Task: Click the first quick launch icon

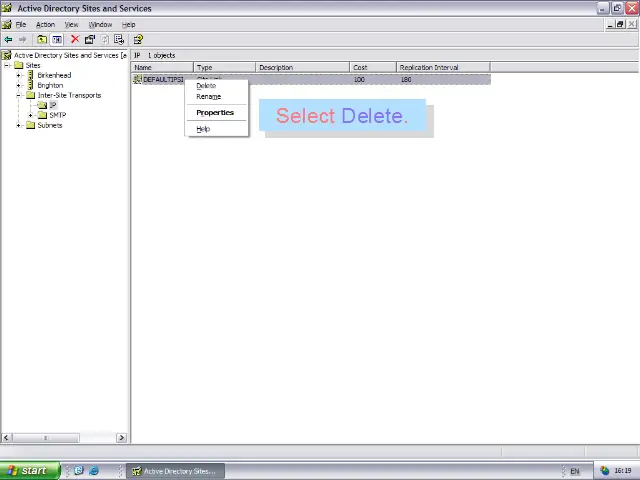Action: click(x=79, y=470)
